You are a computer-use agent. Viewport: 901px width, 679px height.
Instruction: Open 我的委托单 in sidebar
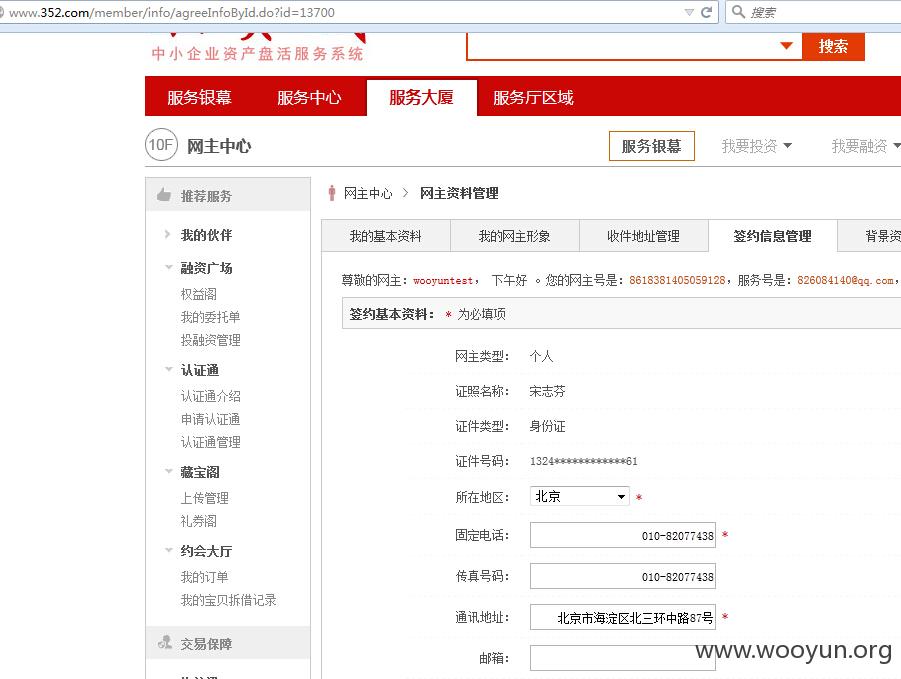point(210,317)
